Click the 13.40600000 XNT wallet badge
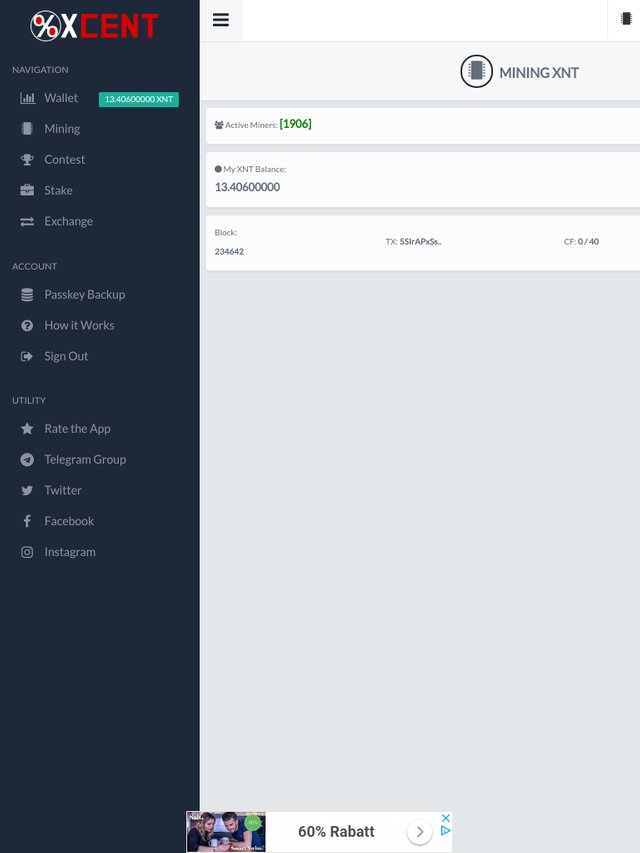Screen dimensions: 640x853 coord(139,99)
